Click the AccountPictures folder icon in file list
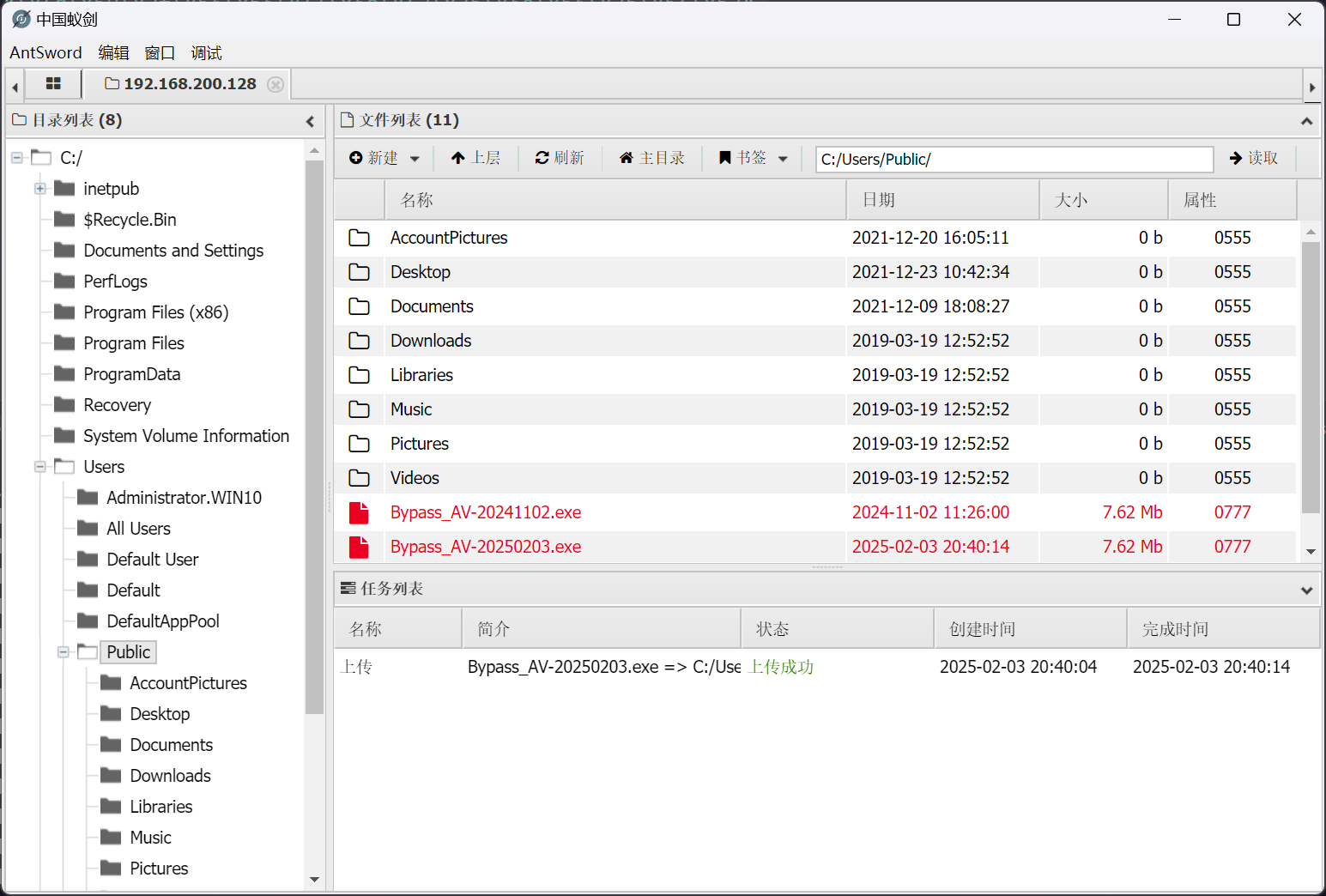Screen dimensions: 1326x896 359,238
